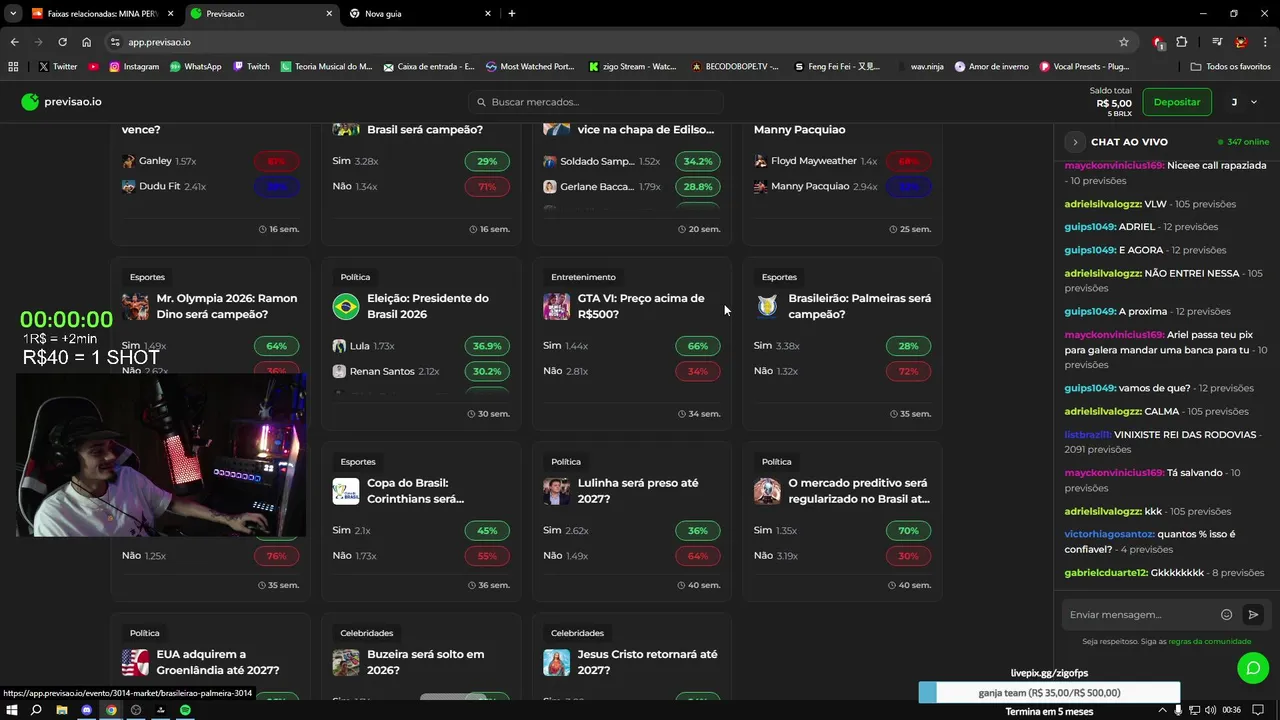Screen dimensions: 1280x720
Task: Reload the page in Chrome
Action: pos(62,42)
